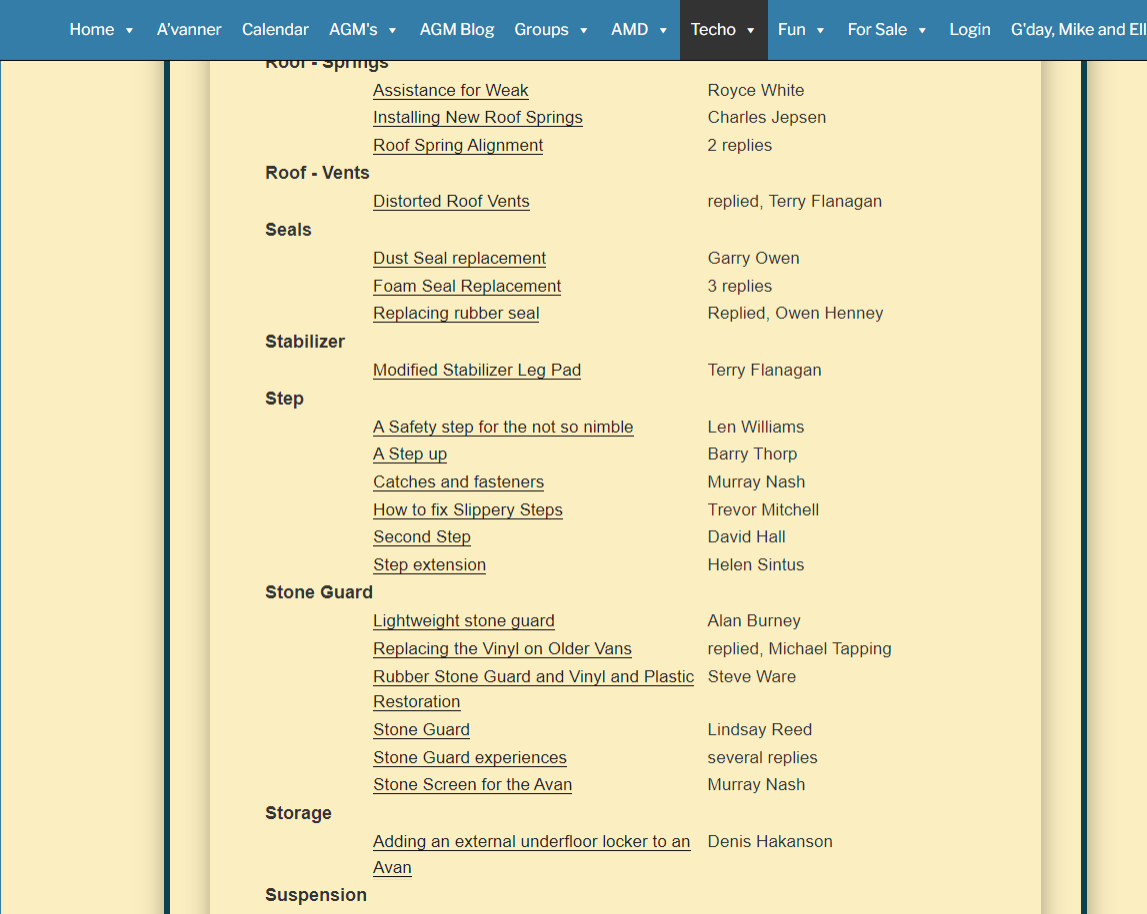The image size is (1147, 914).
Task: Click the author name Charles Jepsen
Action: [x=767, y=117]
